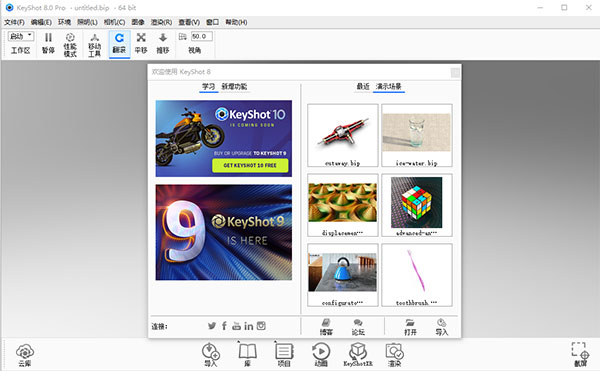
Task: Click the LinkedIn icon
Action: (x=249, y=326)
